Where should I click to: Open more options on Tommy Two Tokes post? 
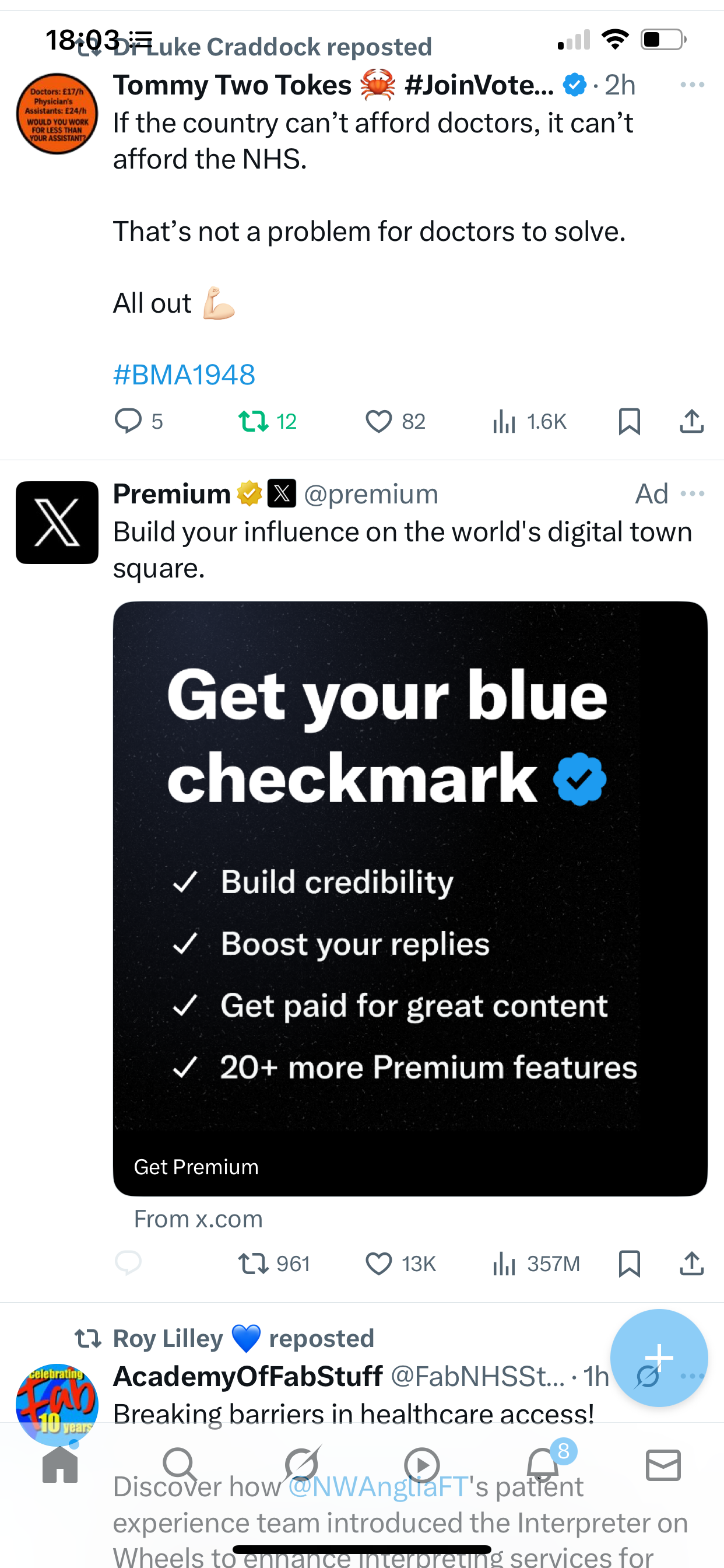click(x=693, y=85)
